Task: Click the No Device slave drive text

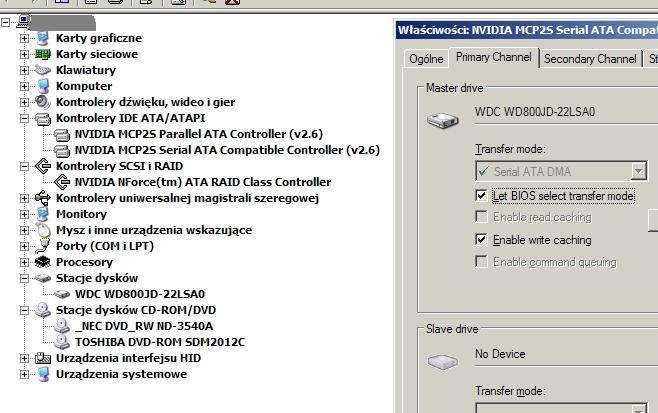Action: pos(500,354)
